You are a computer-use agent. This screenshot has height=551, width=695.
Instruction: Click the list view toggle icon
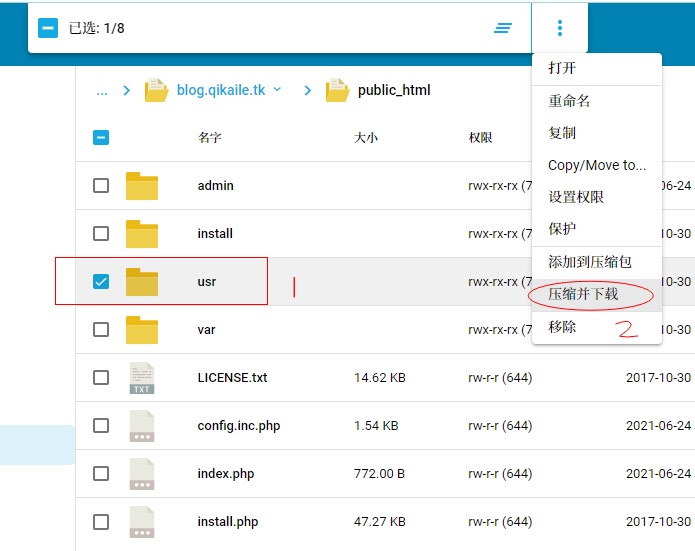(503, 28)
